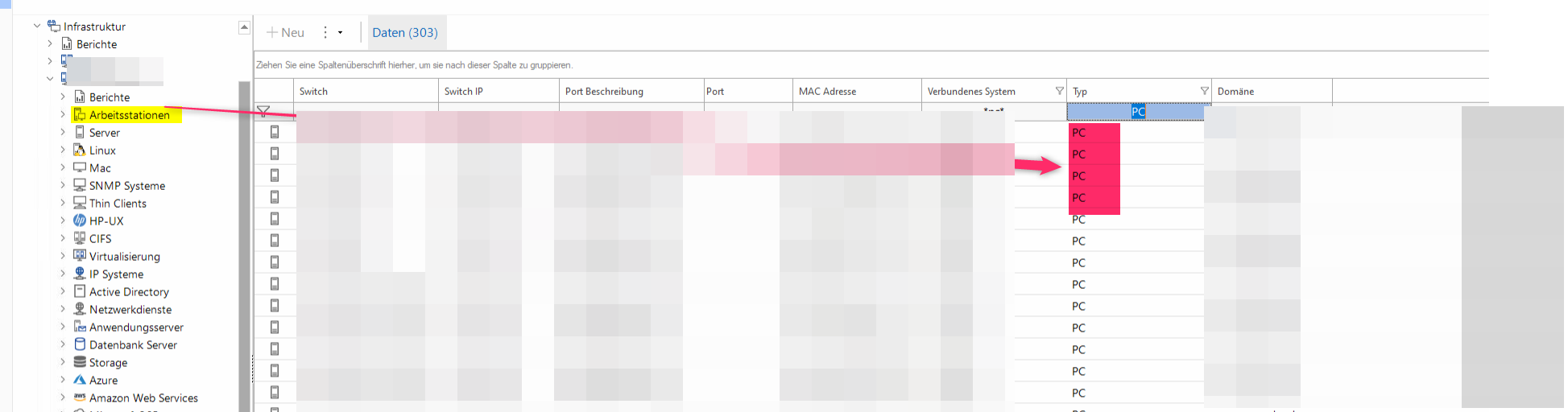
Task: Expand the Active Directory node
Action: click(63, 292)
